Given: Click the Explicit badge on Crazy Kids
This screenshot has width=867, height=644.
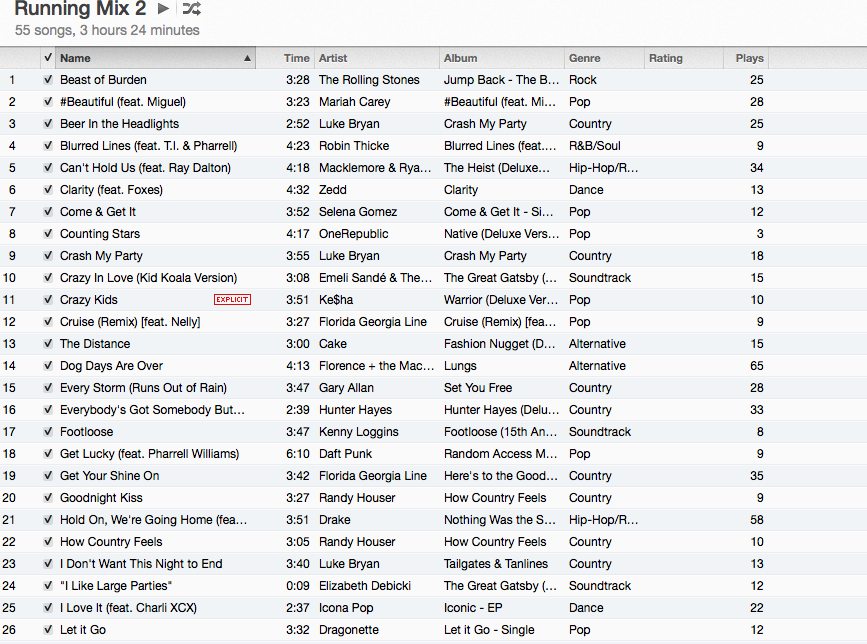Looking at the screenshot, I should (232, 300).
